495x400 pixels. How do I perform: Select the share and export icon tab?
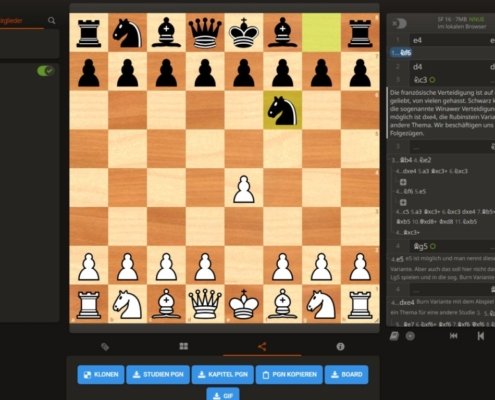262,347
